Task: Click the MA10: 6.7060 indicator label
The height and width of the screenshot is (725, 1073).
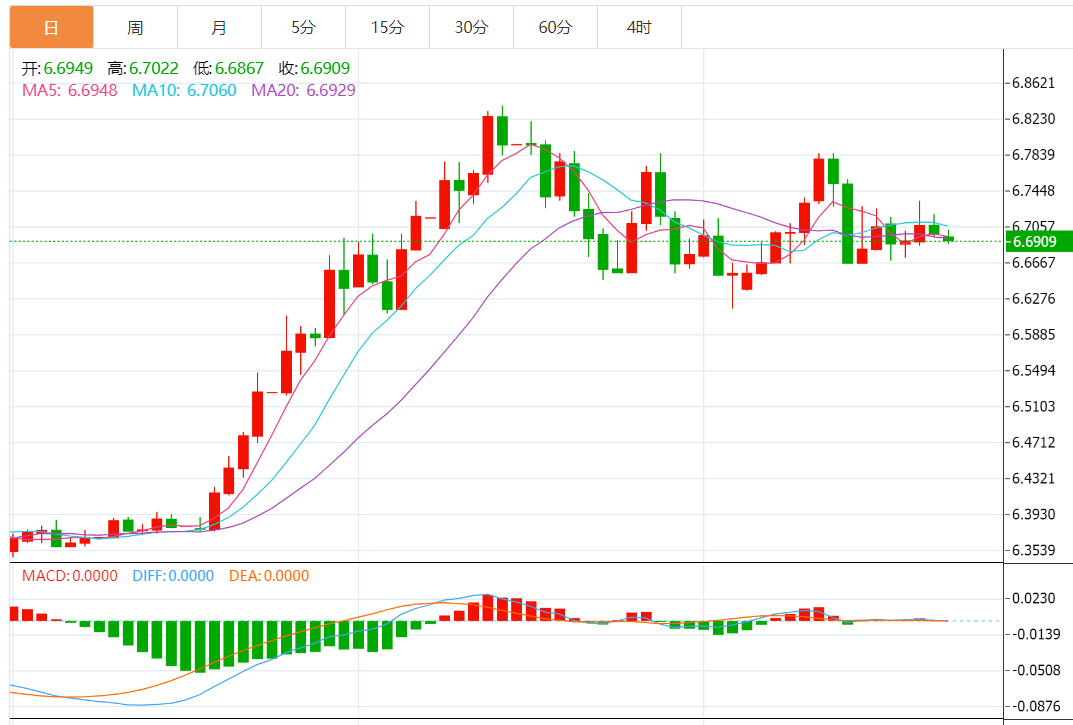Action: [184, 90]
